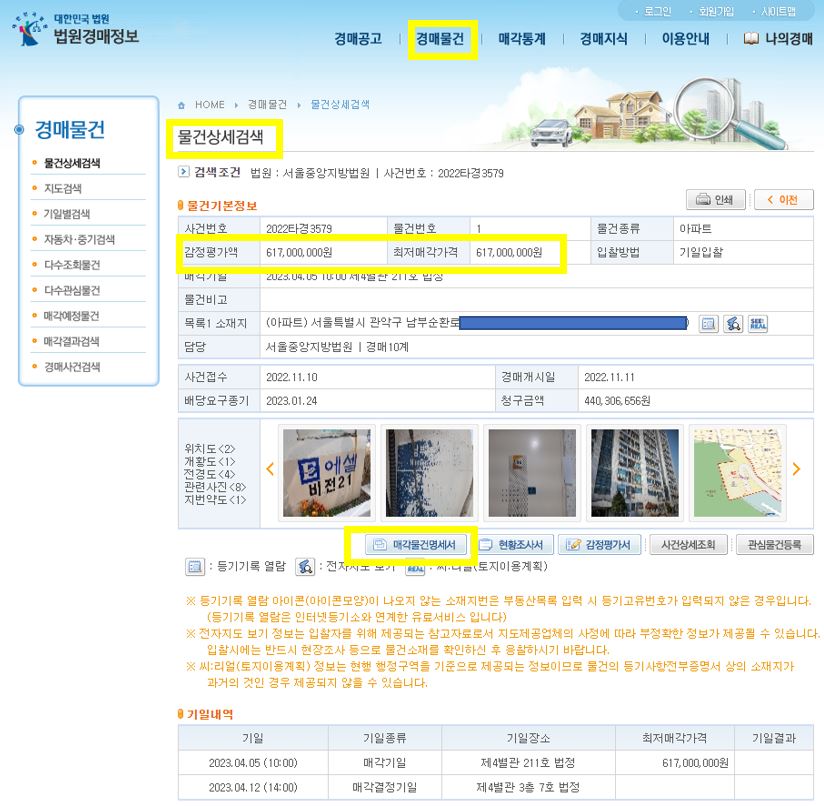Screen dimensions: 824x806
Task: Click the 로그인 link
Action: 657,11
